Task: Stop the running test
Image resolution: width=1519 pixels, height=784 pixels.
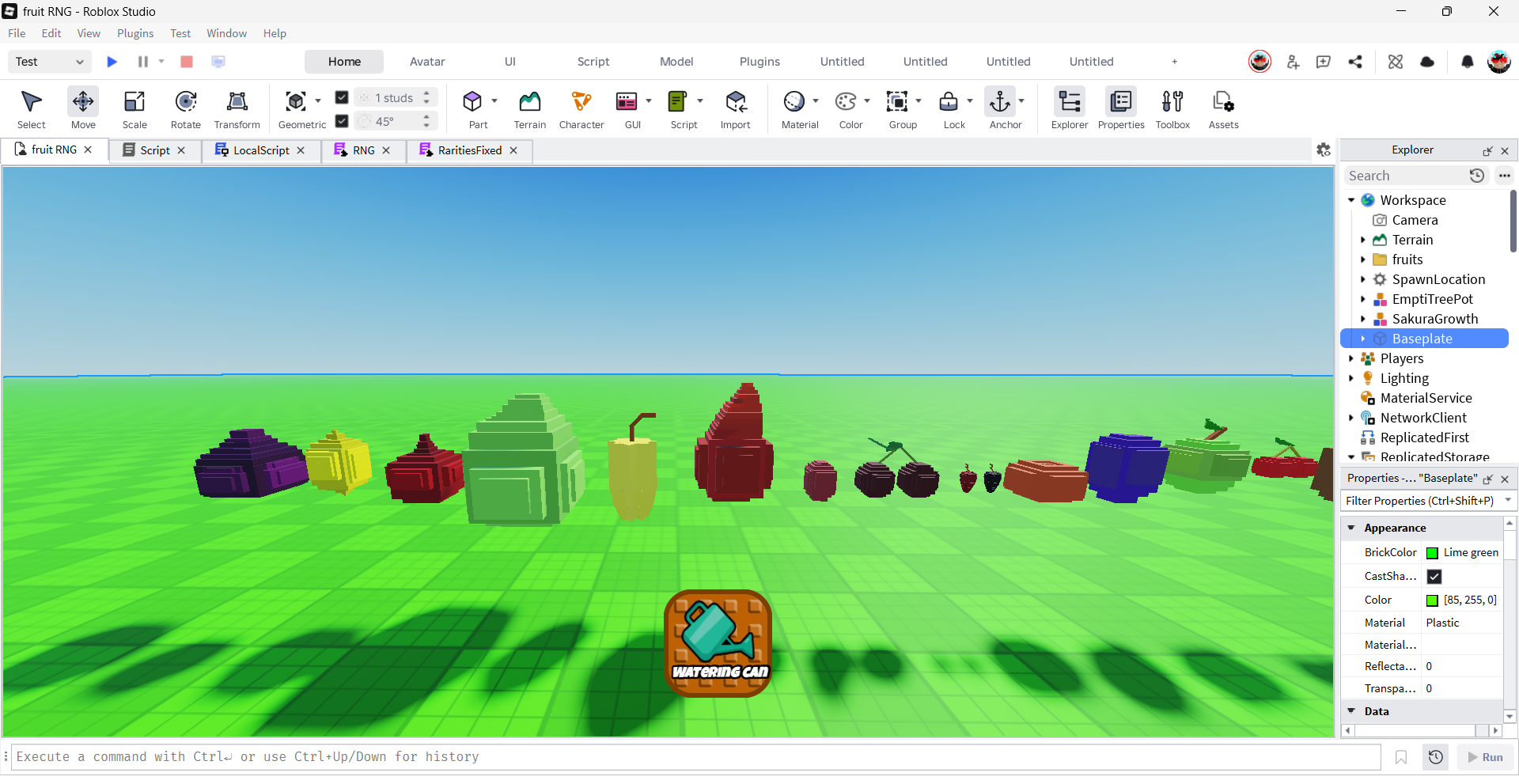Action: tap(187, 62)
